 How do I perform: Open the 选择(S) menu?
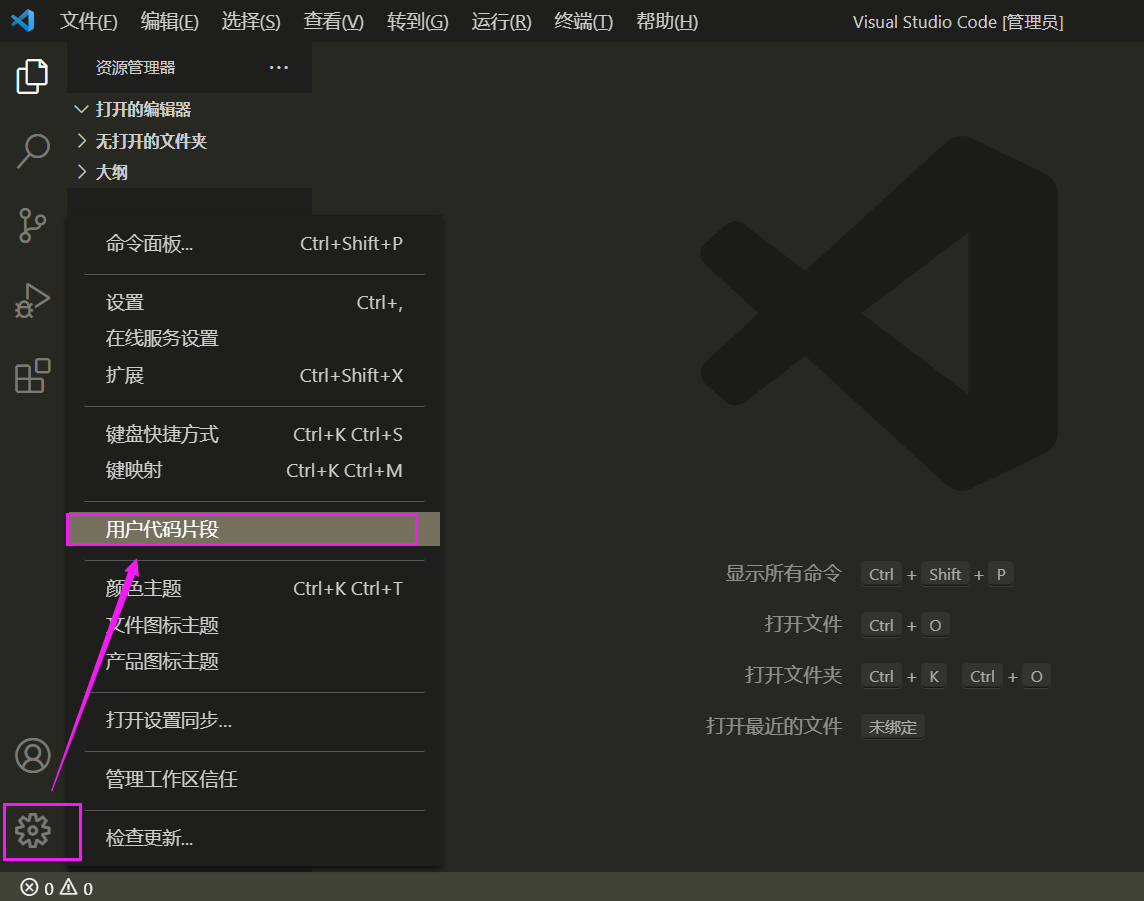pos(250,21)
